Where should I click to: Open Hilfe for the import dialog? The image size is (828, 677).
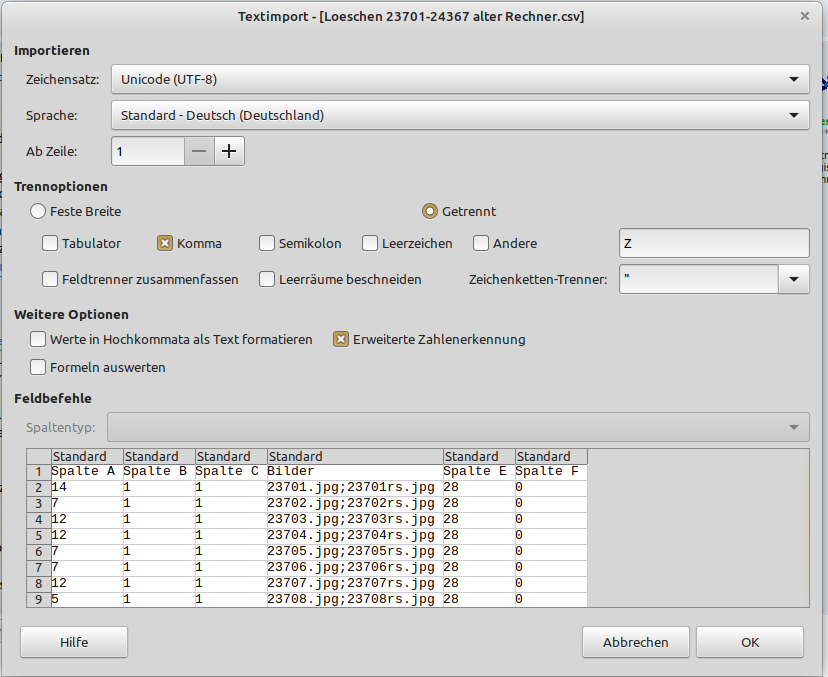pos(74,642)
